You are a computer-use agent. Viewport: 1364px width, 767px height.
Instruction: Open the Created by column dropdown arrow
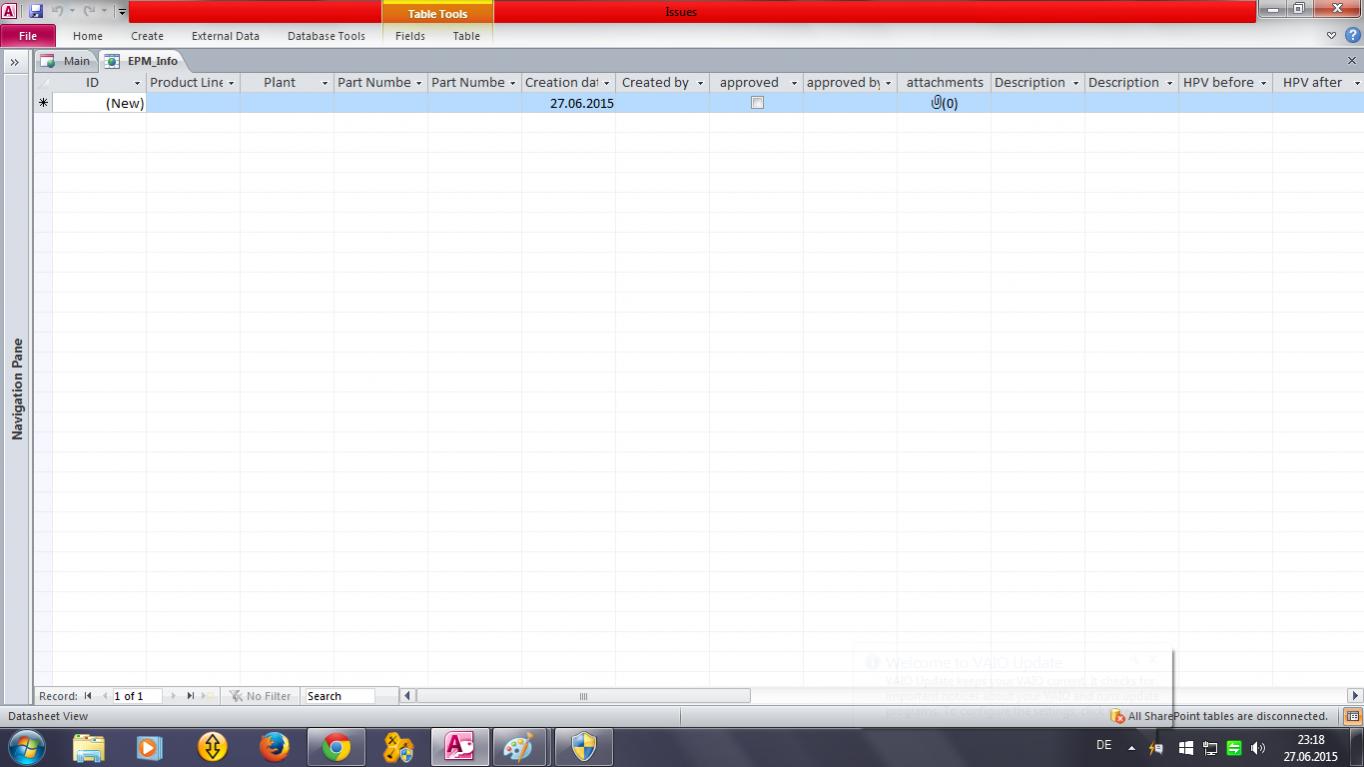coord(700,83)
